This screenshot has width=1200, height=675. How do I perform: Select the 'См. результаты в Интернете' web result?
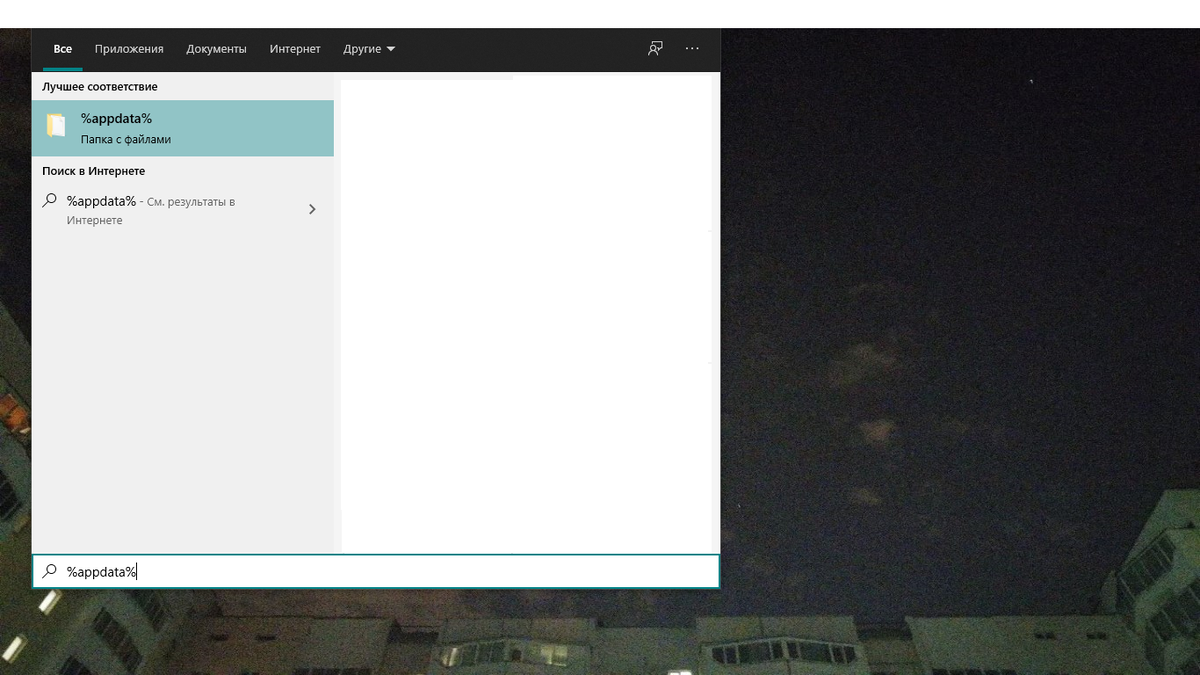(x=182, y=210)
